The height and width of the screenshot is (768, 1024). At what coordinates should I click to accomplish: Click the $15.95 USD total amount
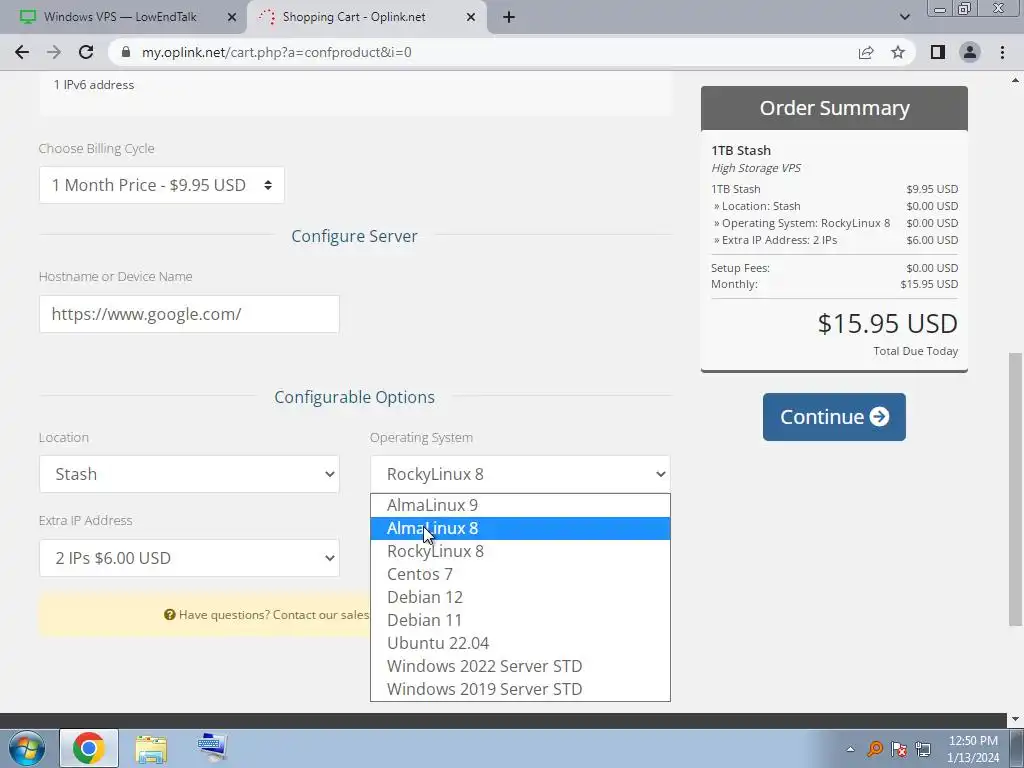(x=888, y=323)
